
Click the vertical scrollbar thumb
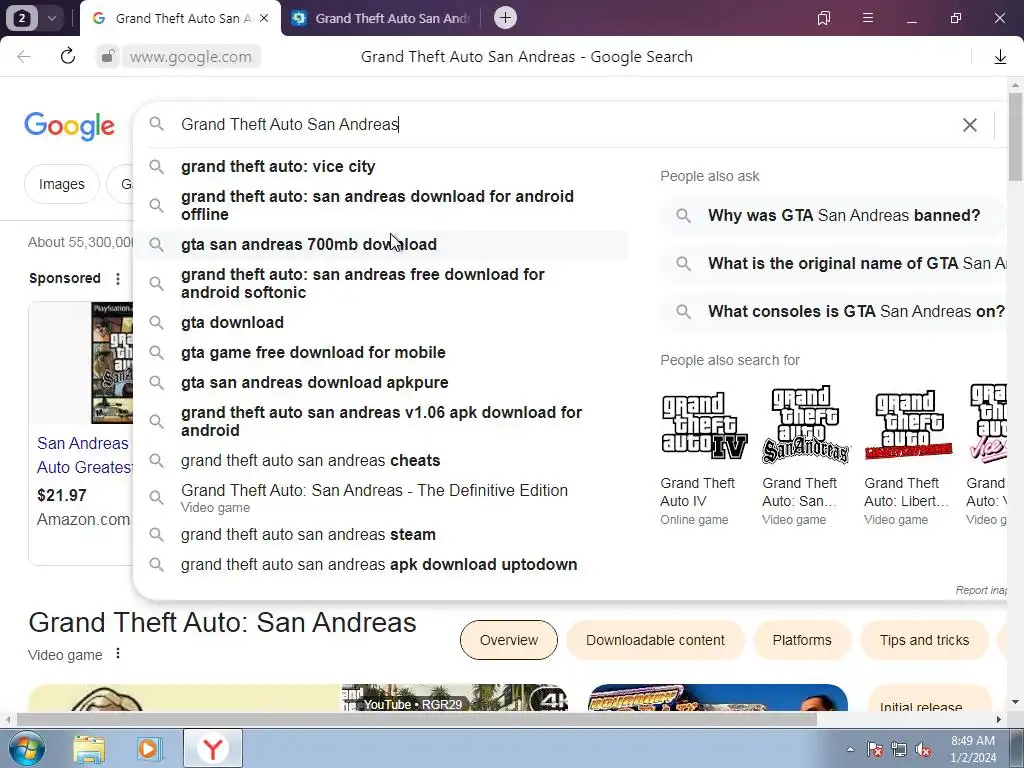1015,137
